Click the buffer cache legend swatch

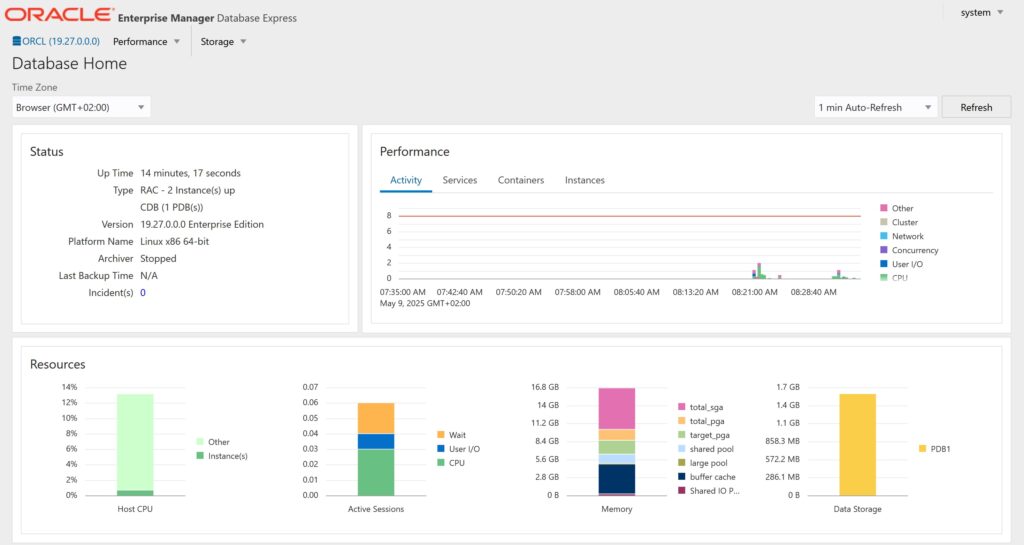682,476
